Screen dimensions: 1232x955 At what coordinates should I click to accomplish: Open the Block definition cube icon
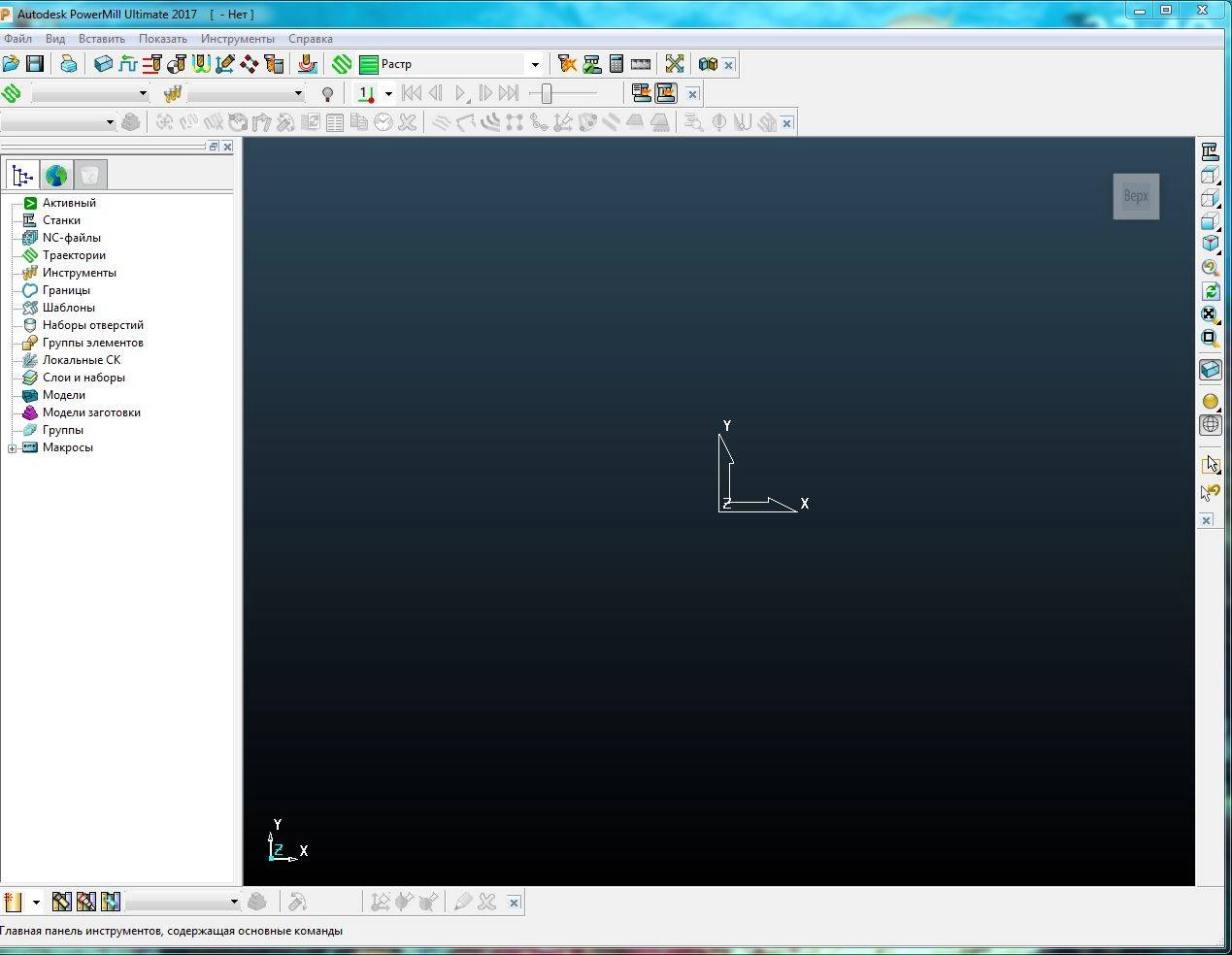pyautogui.click(x=103, y=64)
